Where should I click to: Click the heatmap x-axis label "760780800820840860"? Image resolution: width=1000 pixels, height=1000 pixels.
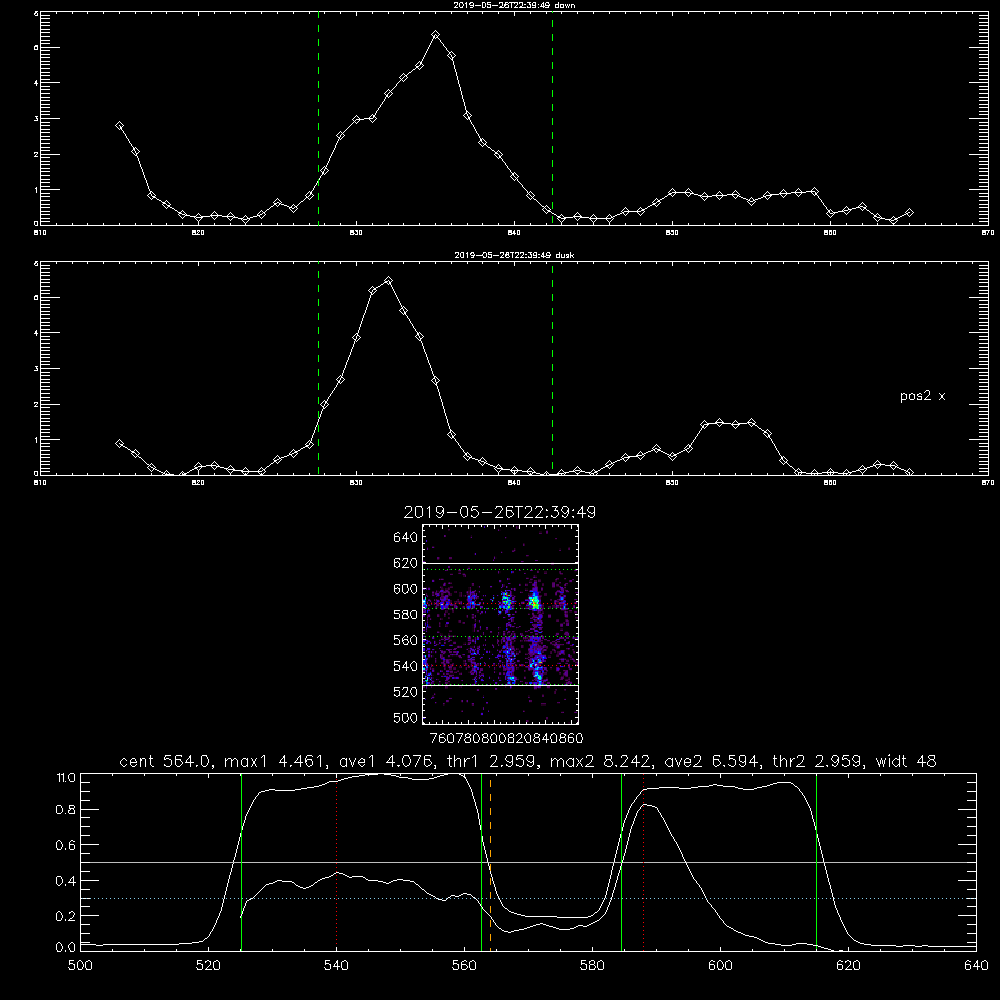506,738
